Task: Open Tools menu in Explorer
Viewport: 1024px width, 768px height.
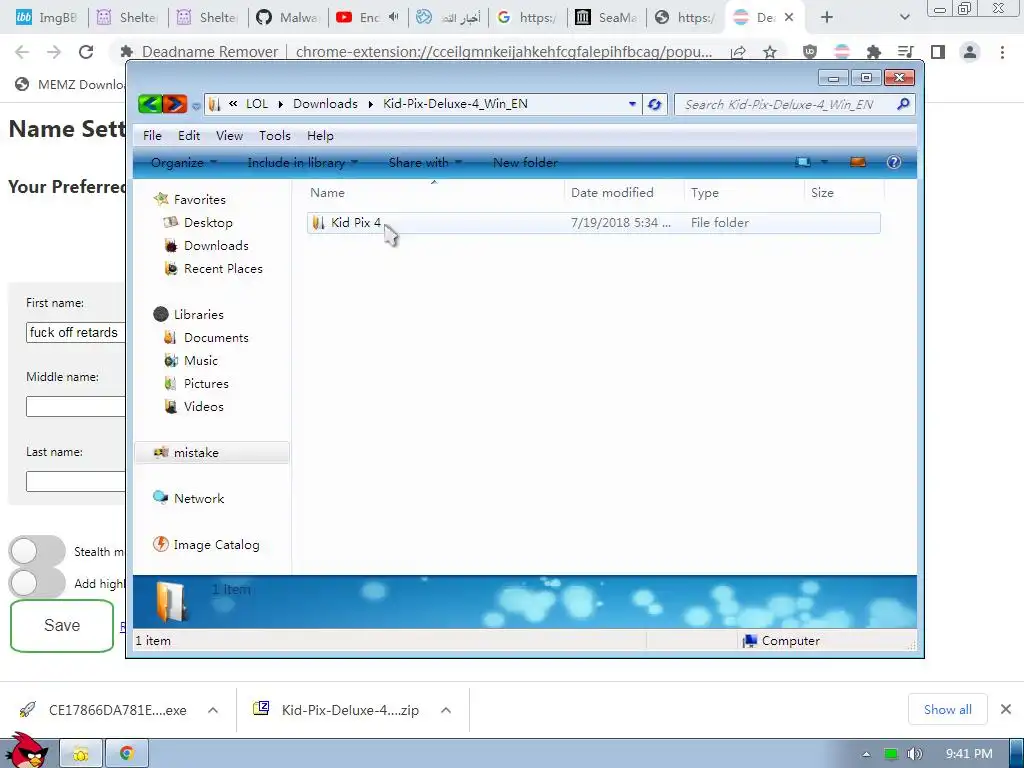Action: click(274, 136)
